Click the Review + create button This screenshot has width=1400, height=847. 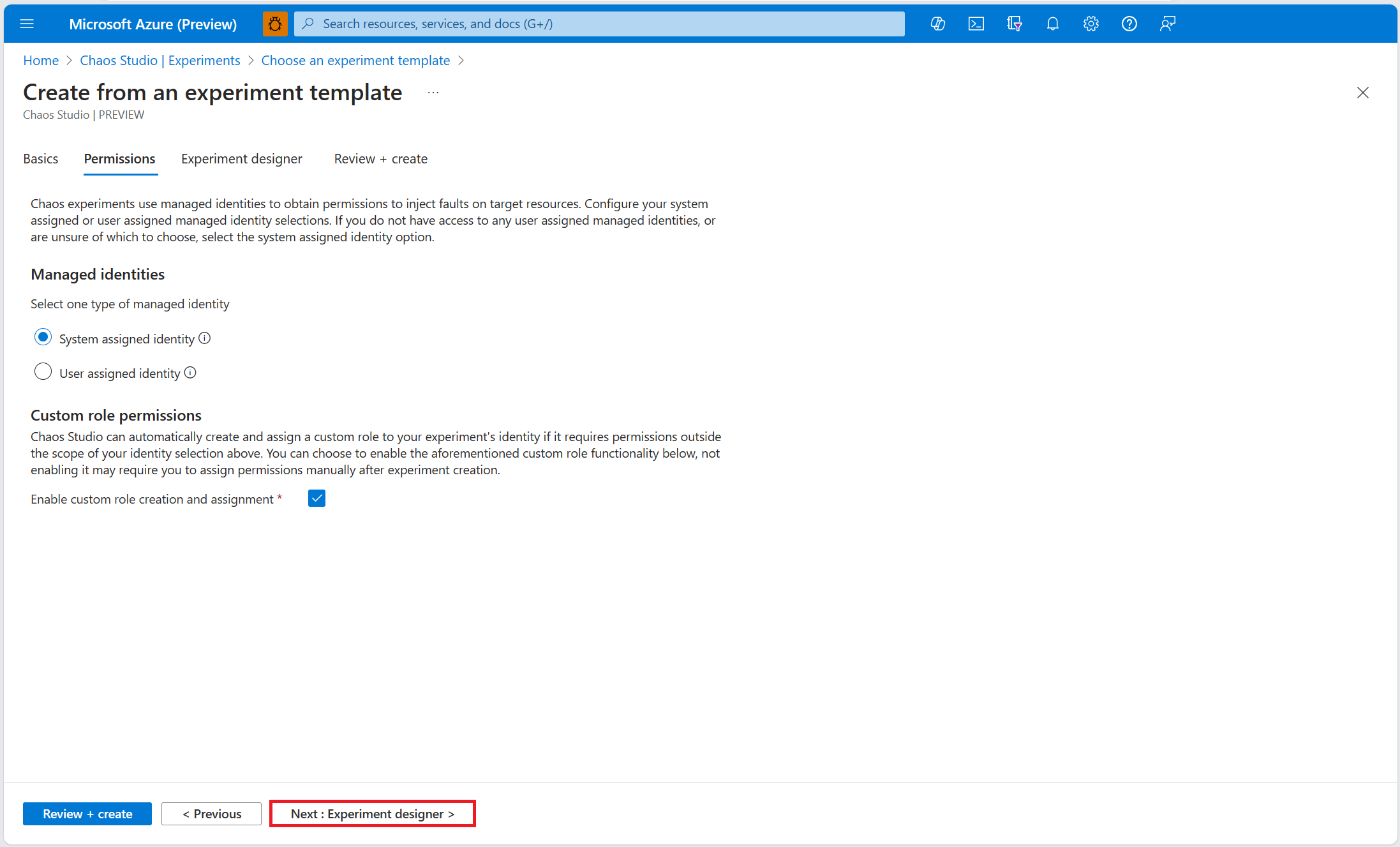[x=87, y=813]
